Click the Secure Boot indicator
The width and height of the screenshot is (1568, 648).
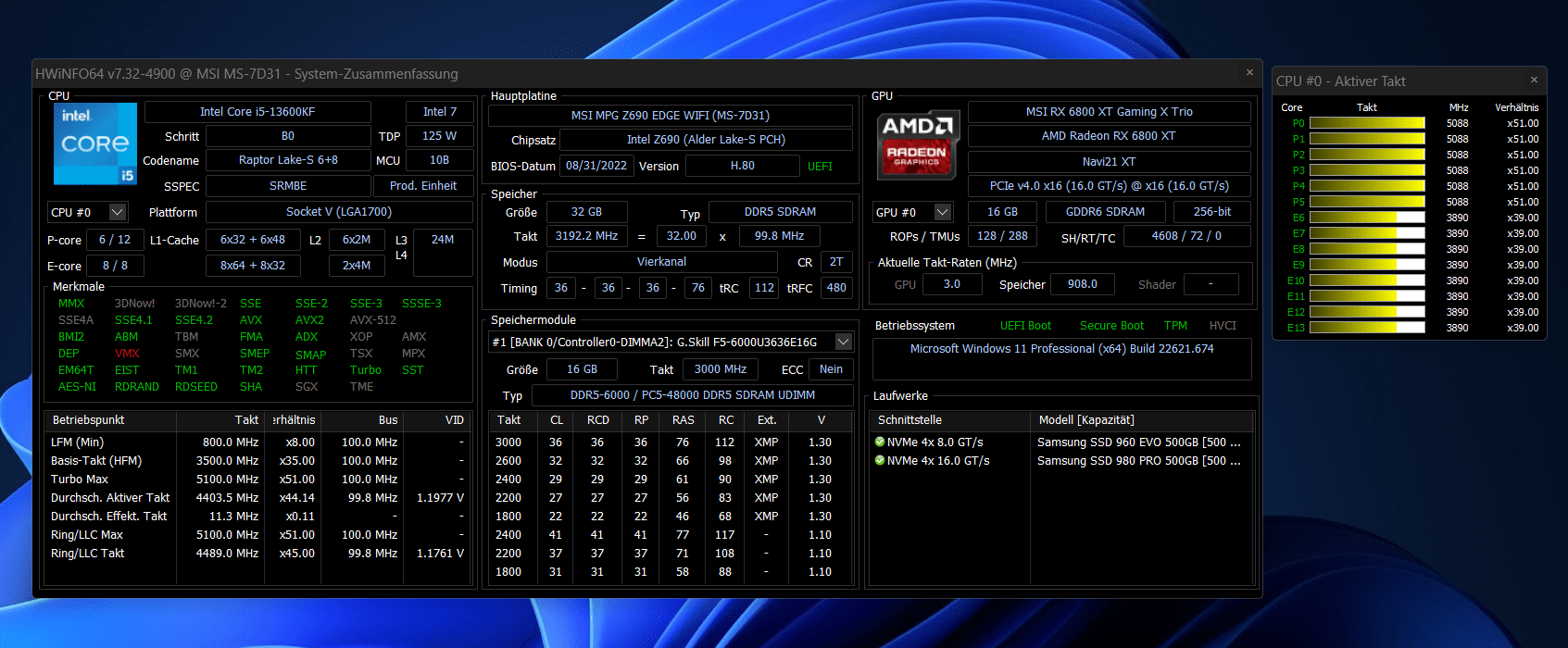point(1111,326)
